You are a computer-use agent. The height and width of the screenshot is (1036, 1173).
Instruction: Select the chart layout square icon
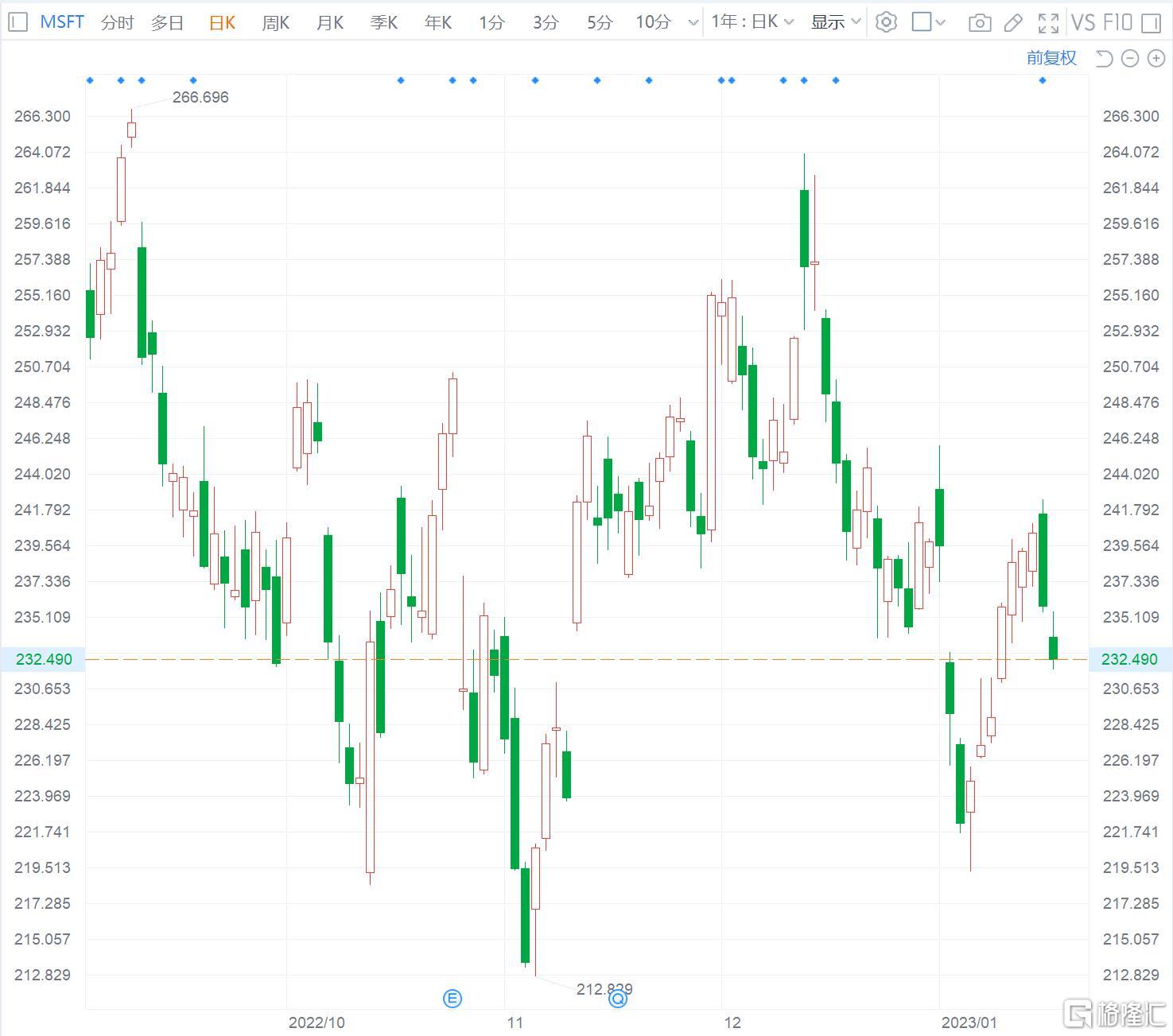922,21
